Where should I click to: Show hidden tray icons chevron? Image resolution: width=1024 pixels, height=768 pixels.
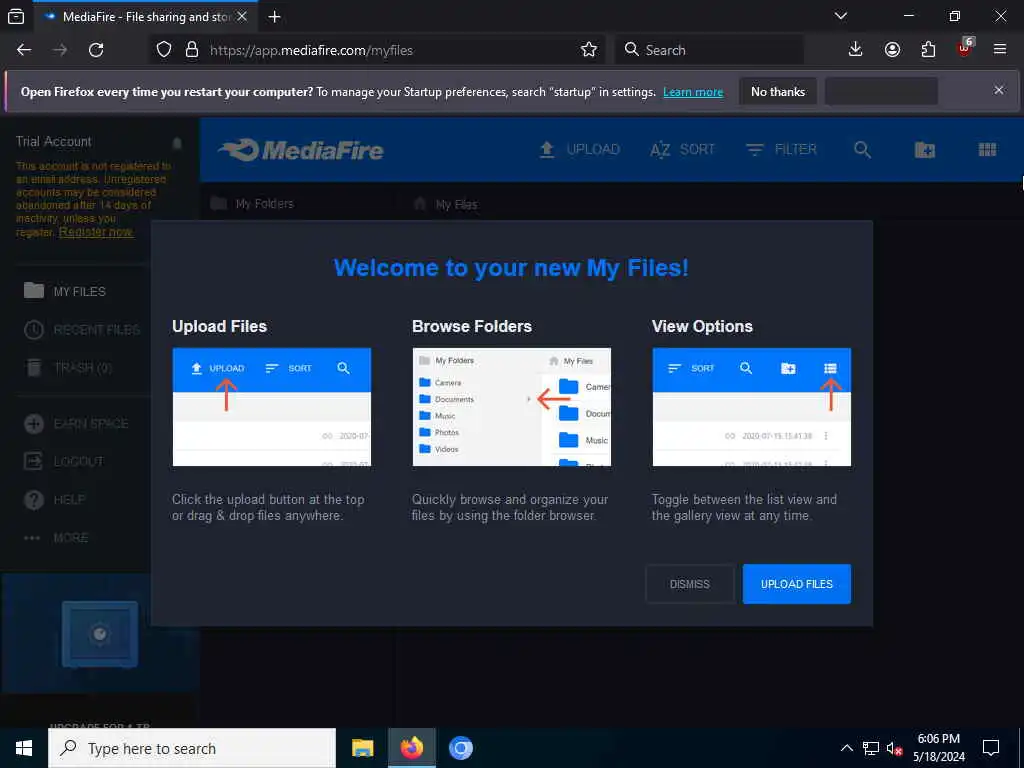point(846,748)
